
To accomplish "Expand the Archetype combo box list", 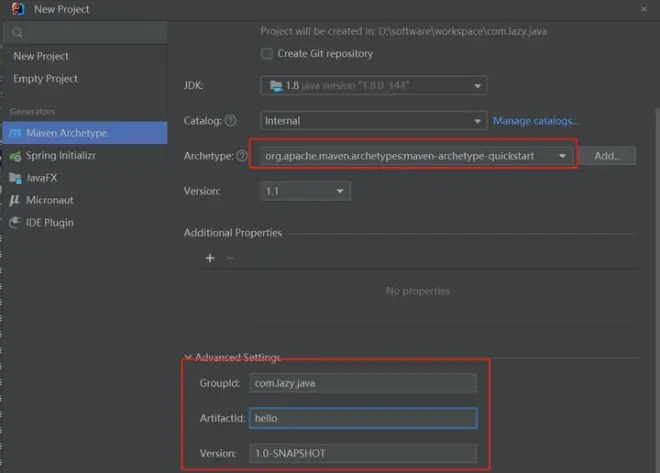I will point(565,156).
